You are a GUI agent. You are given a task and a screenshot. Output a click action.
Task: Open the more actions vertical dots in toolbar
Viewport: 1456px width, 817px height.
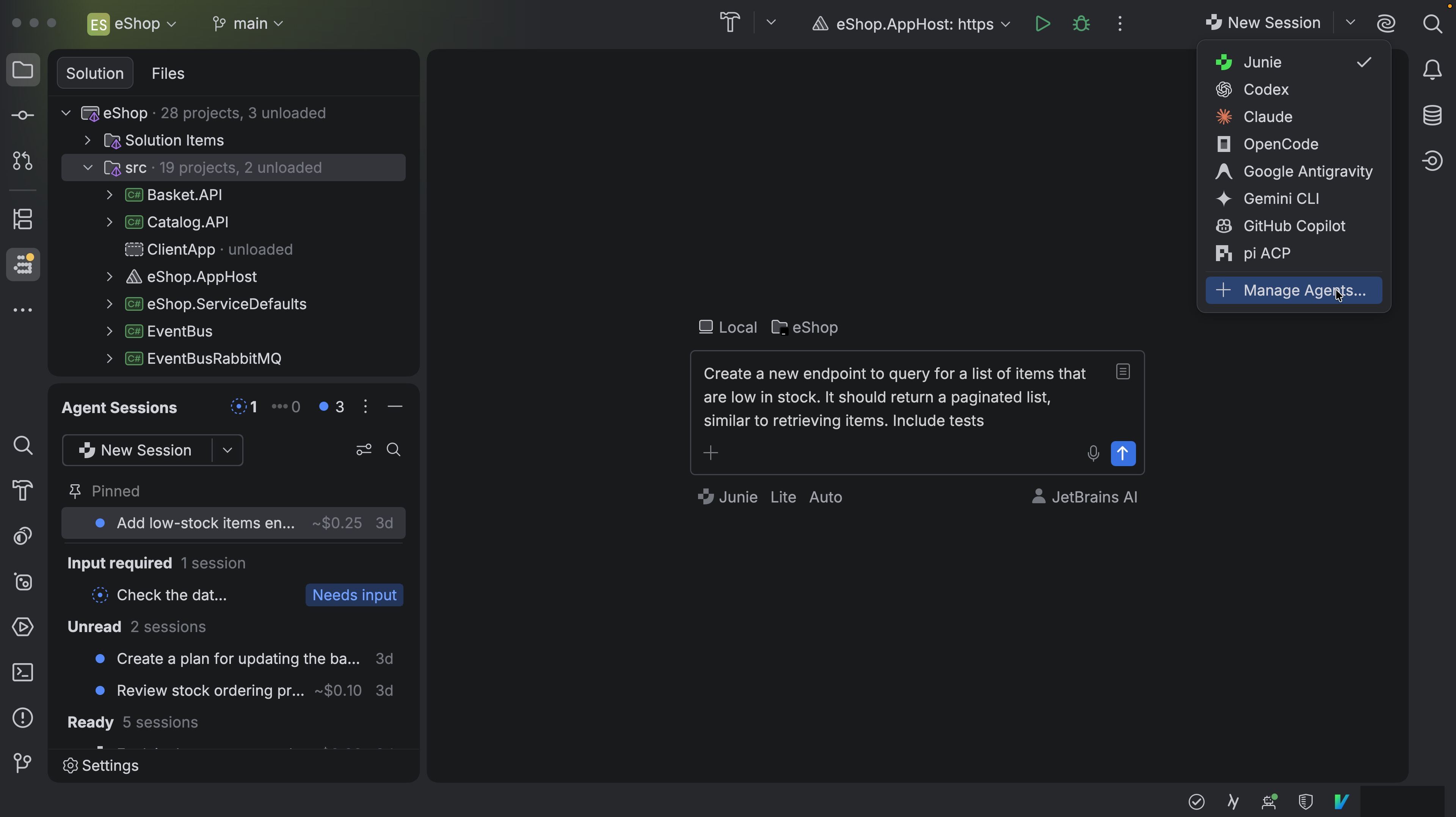[1120, 24]
